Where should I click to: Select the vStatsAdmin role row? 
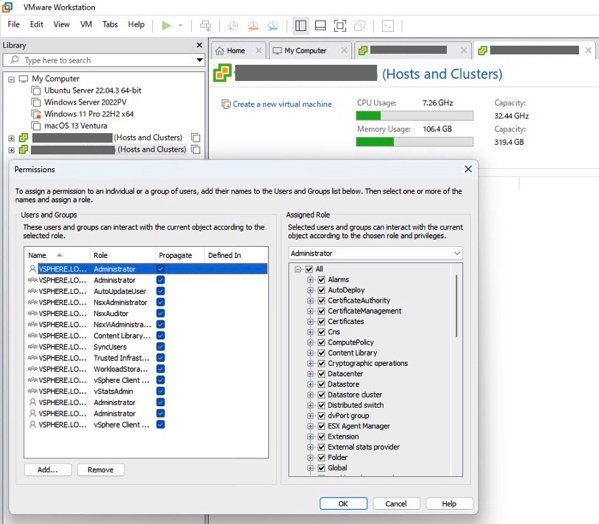[x=146, y=391]
